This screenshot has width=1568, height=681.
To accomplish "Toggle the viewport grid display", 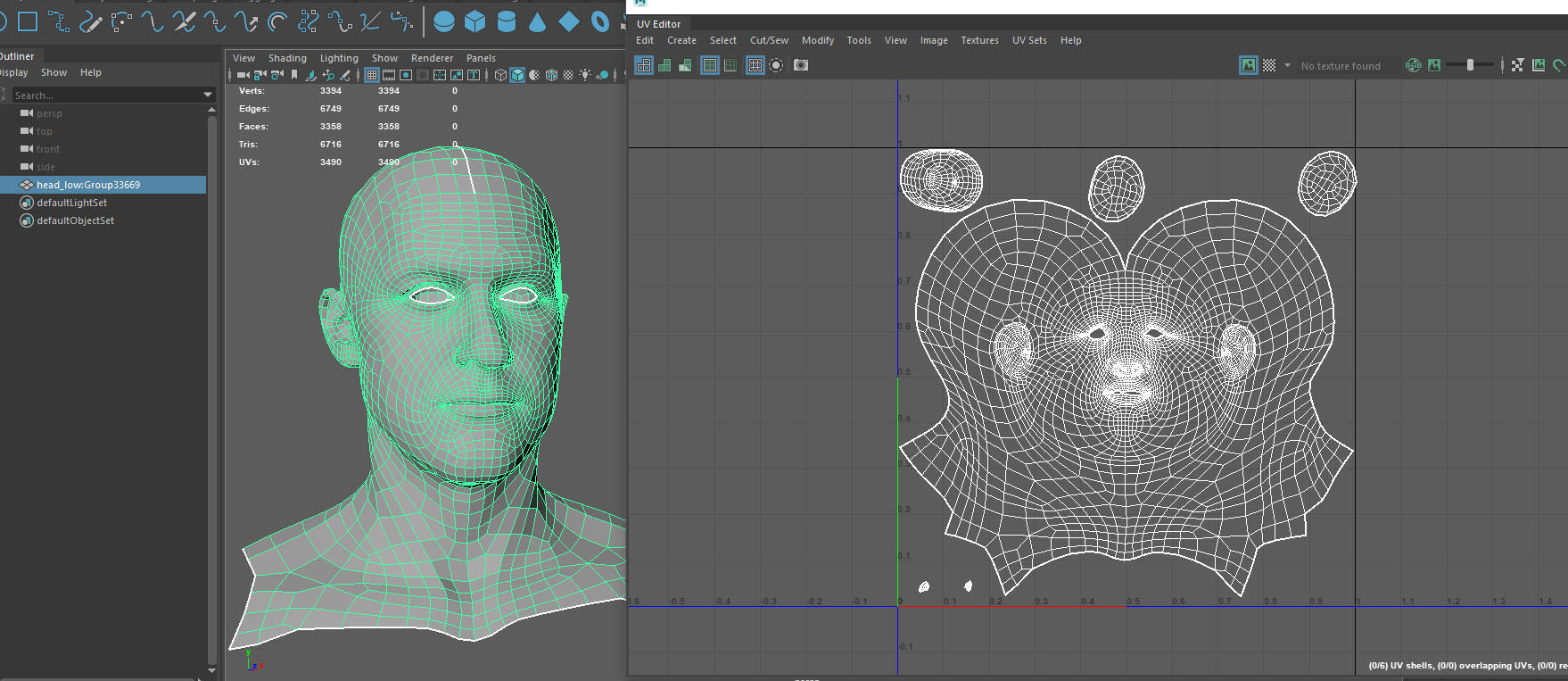I will (x=372, y=75).
